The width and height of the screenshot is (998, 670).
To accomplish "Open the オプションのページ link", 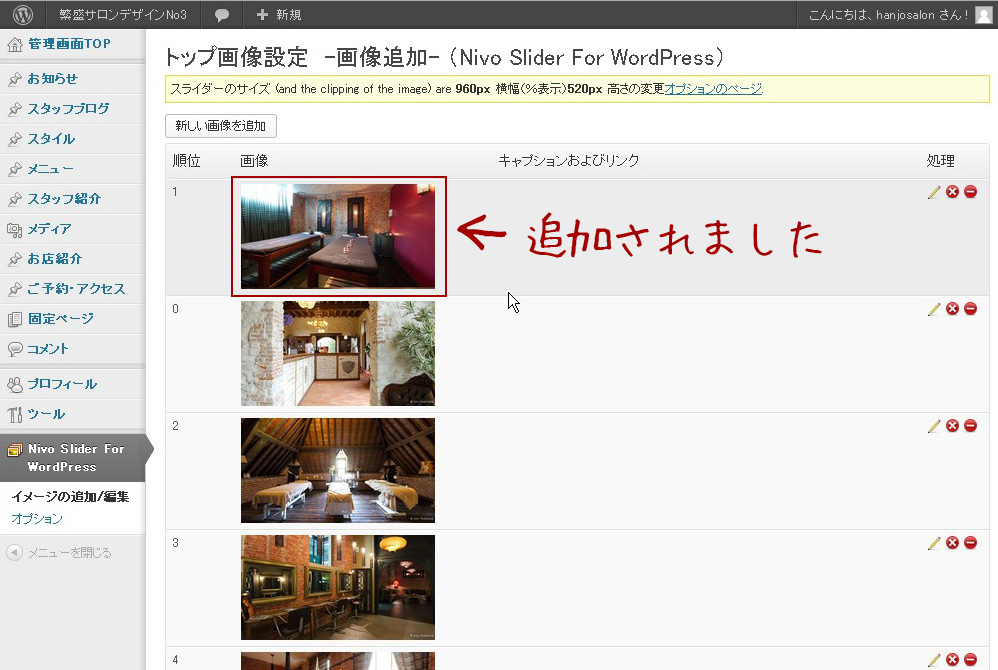I will click(713, 89).
